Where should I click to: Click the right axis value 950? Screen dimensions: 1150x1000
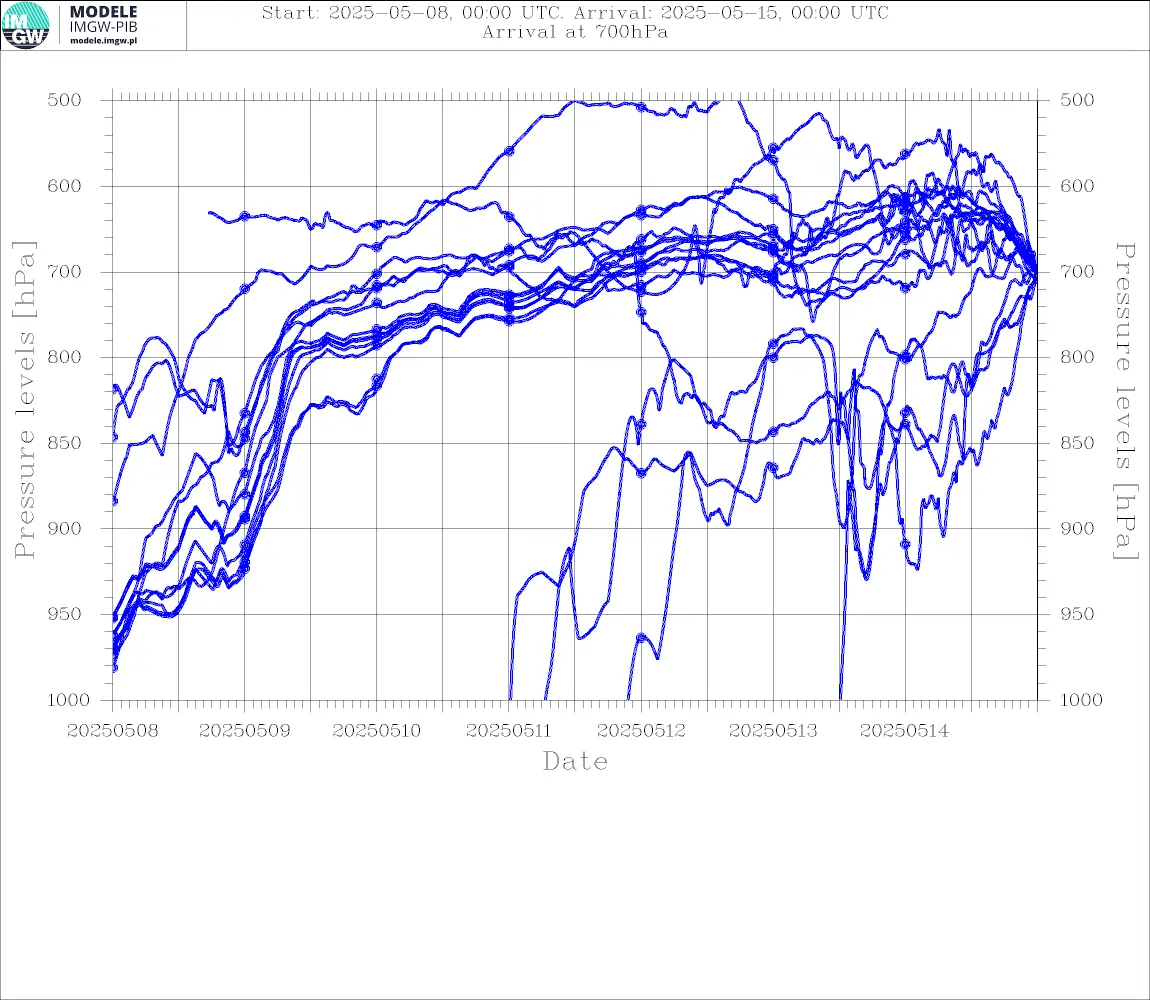[x=1077, y=614]
